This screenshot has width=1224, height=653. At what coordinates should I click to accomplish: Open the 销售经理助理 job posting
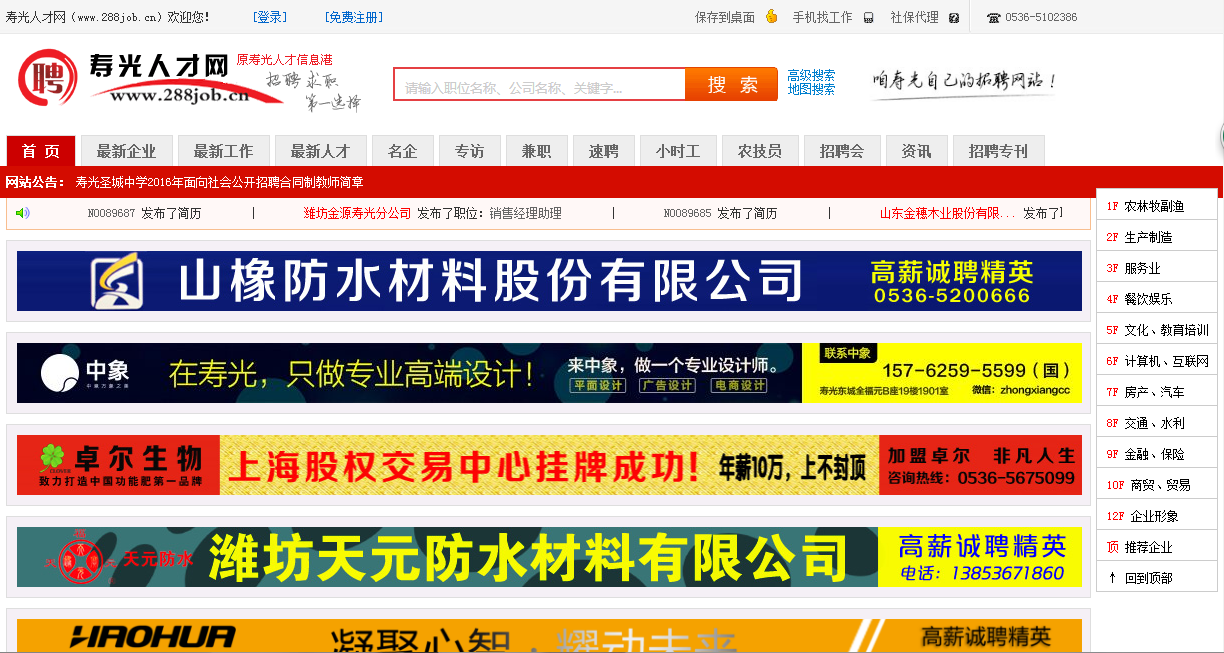click(526, 213)
